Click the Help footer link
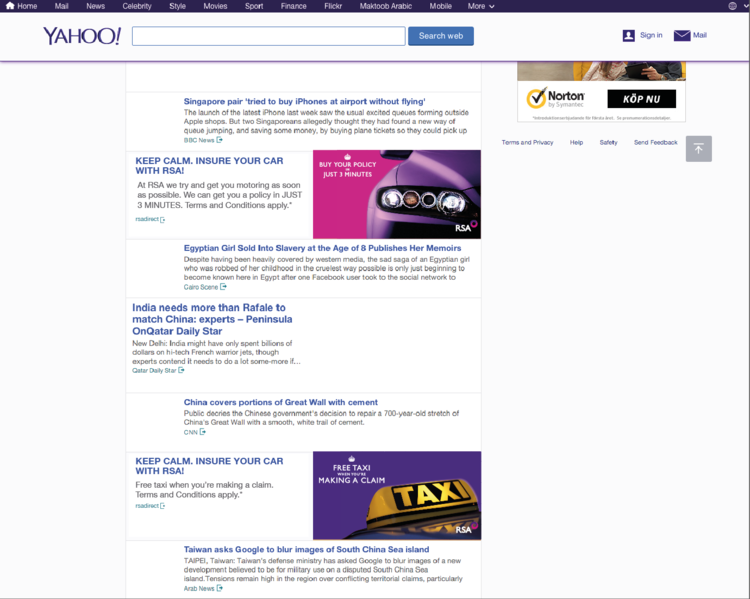 click(x=576, y=143)
